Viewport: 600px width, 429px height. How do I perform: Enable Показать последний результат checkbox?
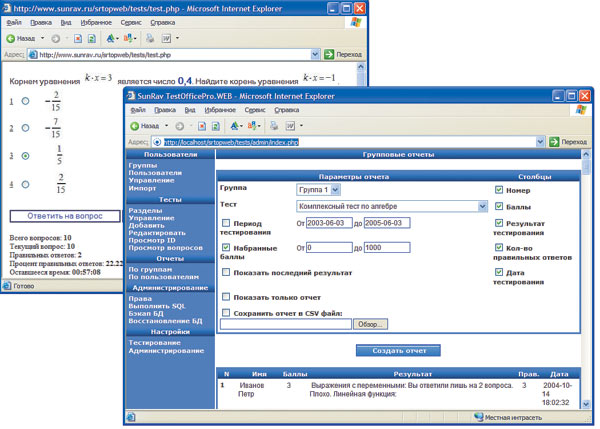click(226, 272)
